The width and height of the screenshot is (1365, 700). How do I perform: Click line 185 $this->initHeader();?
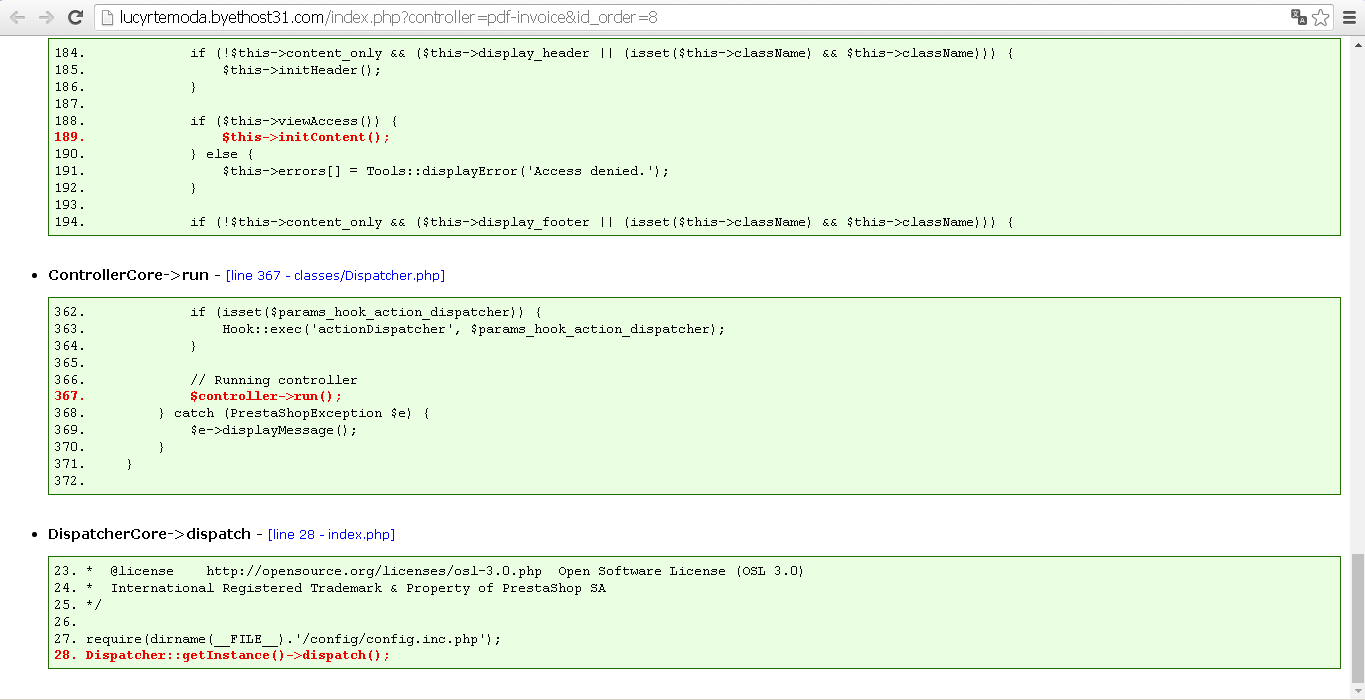[302, 70]
